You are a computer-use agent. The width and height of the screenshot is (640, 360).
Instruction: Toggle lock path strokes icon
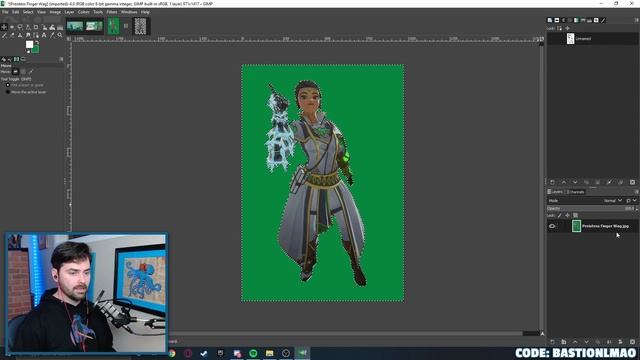click(560, 28)
